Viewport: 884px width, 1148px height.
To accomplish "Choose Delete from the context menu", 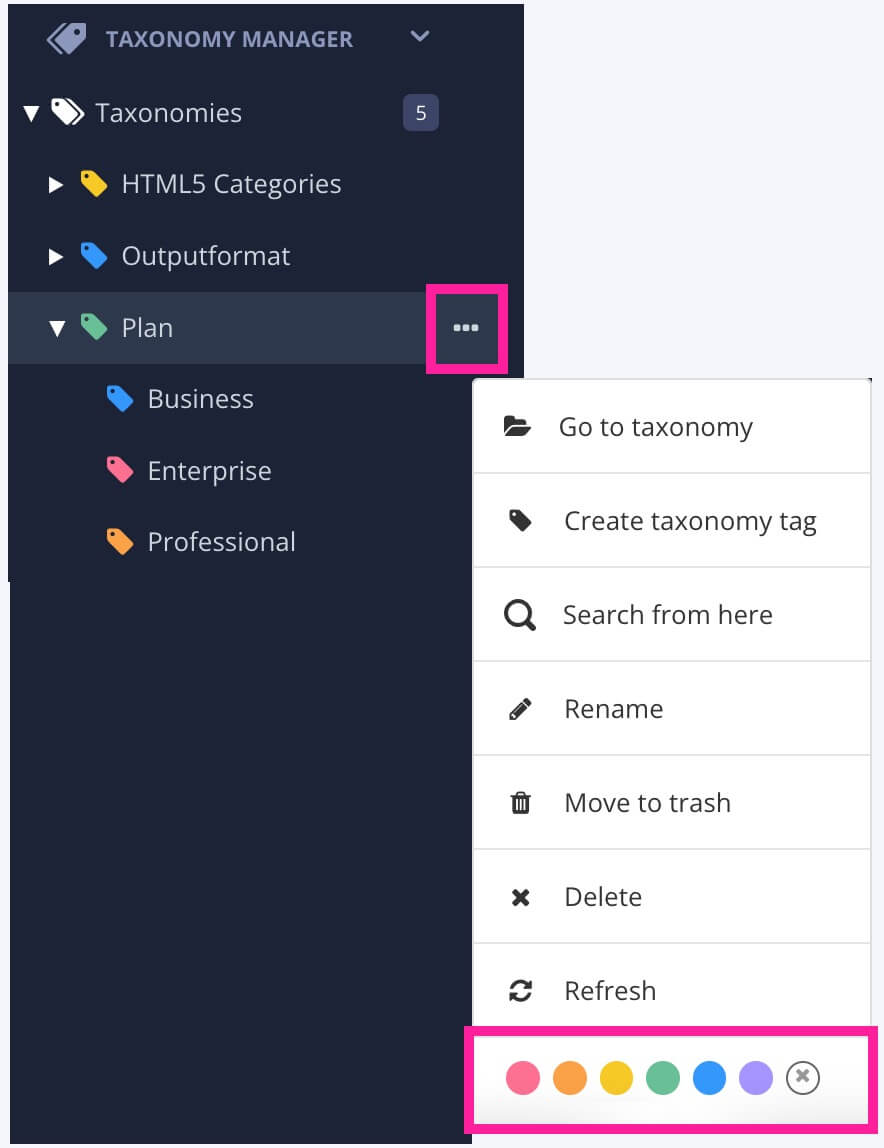I will (602, 896).
